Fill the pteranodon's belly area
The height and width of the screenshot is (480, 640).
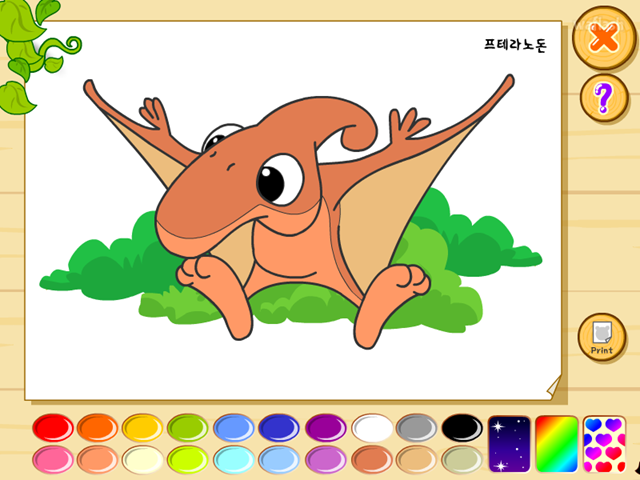[294, 253]
